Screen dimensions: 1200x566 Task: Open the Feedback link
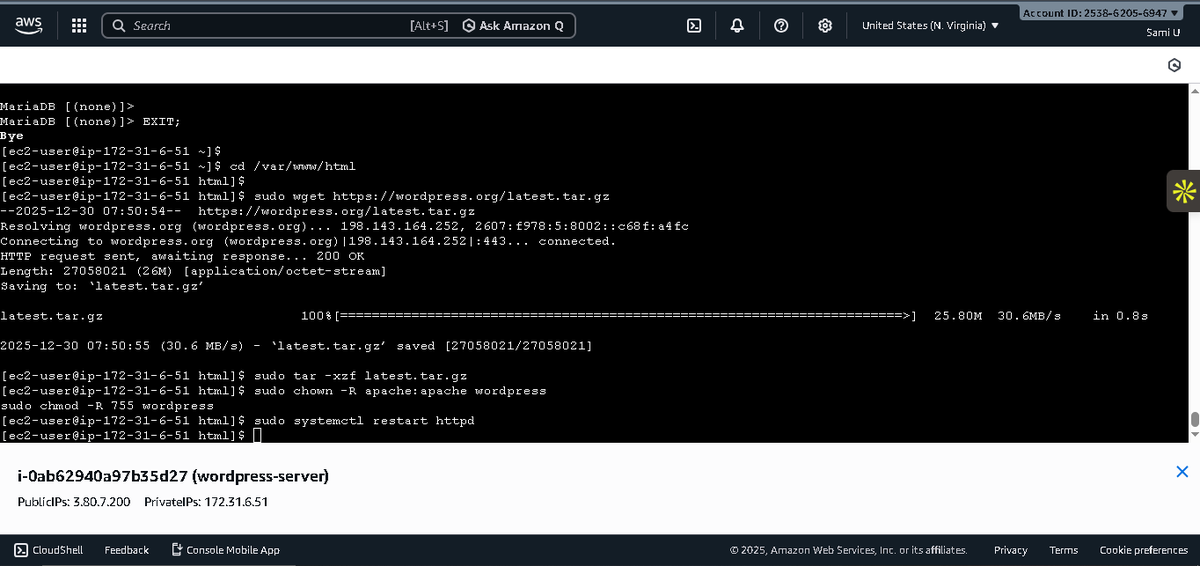pyautogui.click(x=127, y=550)
